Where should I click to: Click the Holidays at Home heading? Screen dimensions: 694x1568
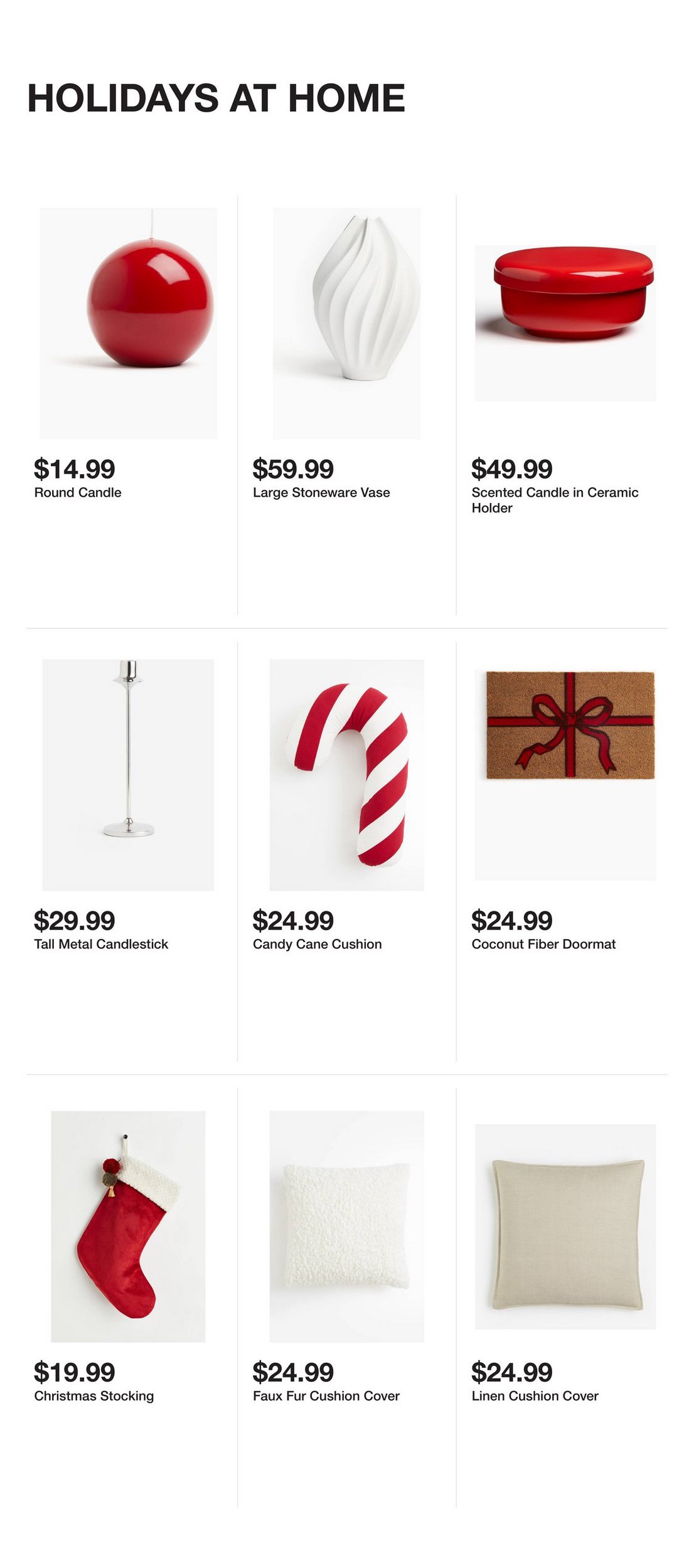pos(216,98)
